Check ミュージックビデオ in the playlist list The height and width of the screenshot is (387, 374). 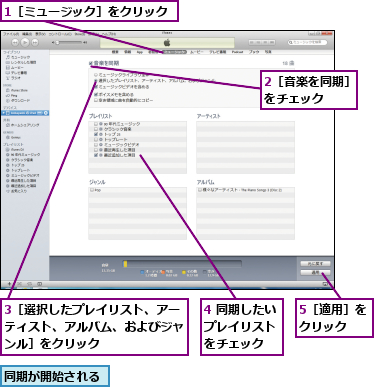click(96, 145)
